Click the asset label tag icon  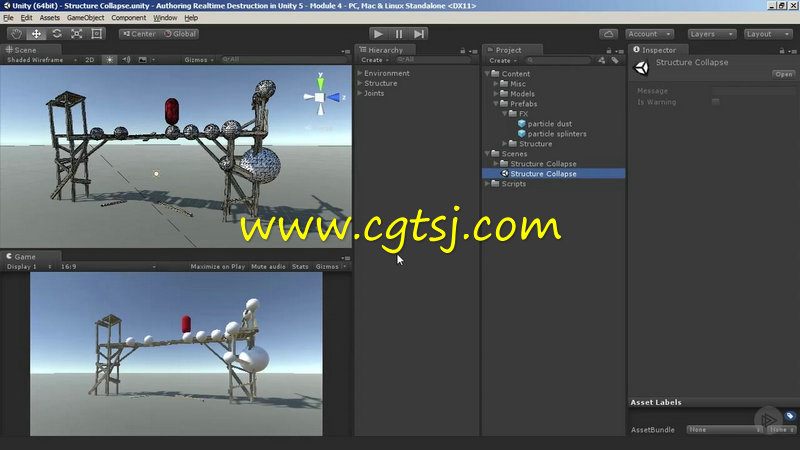(x=790, y=416)
